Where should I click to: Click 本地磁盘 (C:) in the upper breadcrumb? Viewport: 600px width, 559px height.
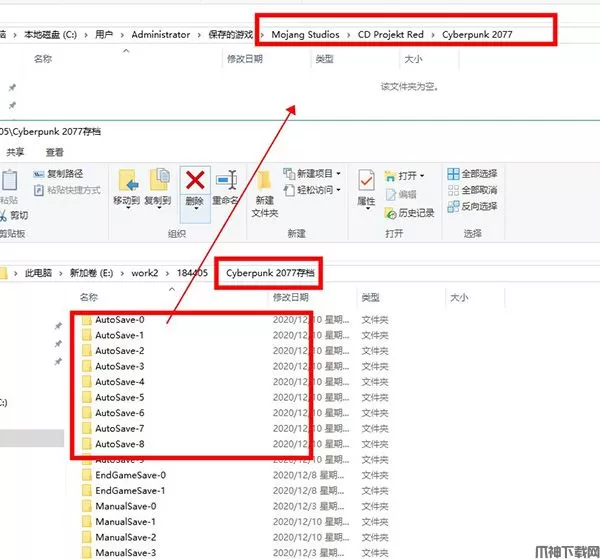[50, 34]
